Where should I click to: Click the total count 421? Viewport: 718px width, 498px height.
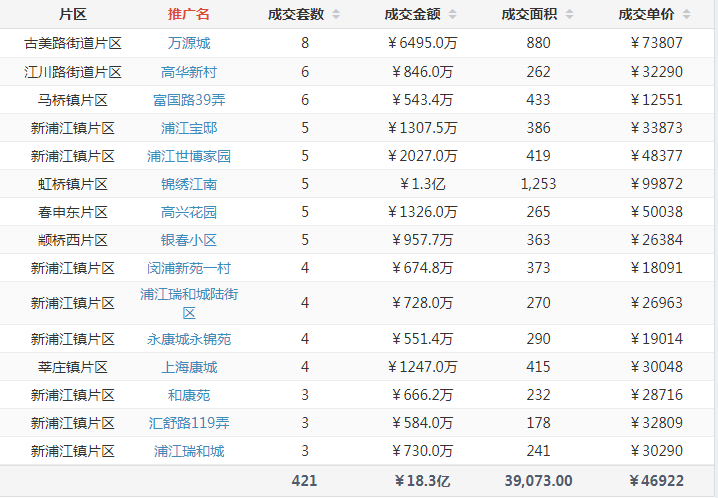(x=305, y=481)
